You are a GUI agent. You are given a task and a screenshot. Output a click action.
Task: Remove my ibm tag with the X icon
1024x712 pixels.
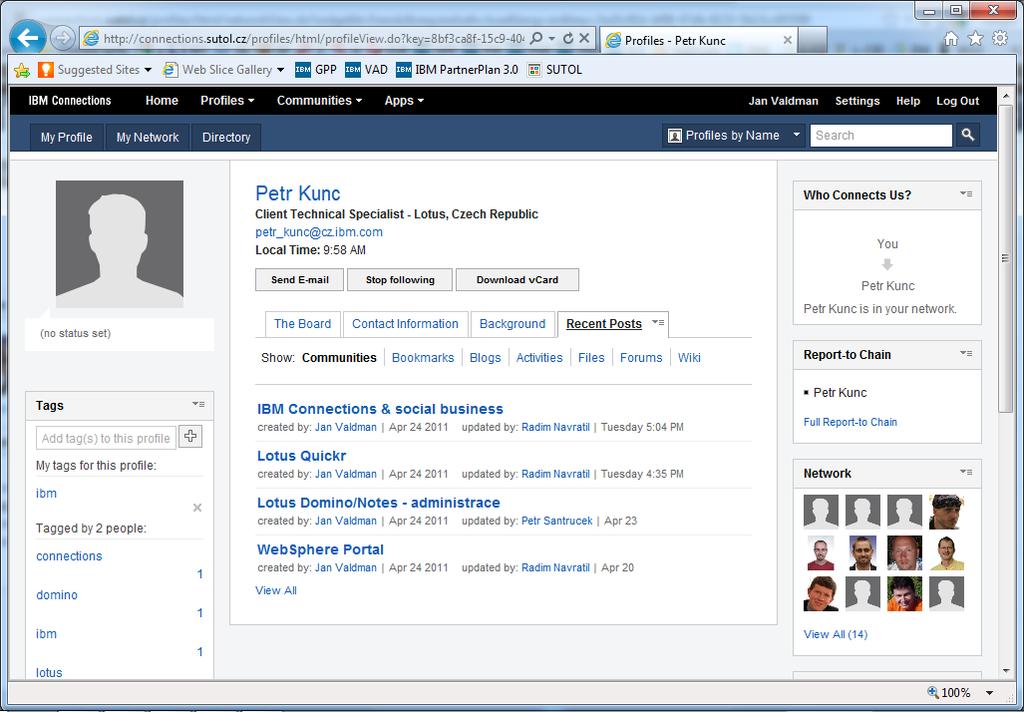coord(197,508)
